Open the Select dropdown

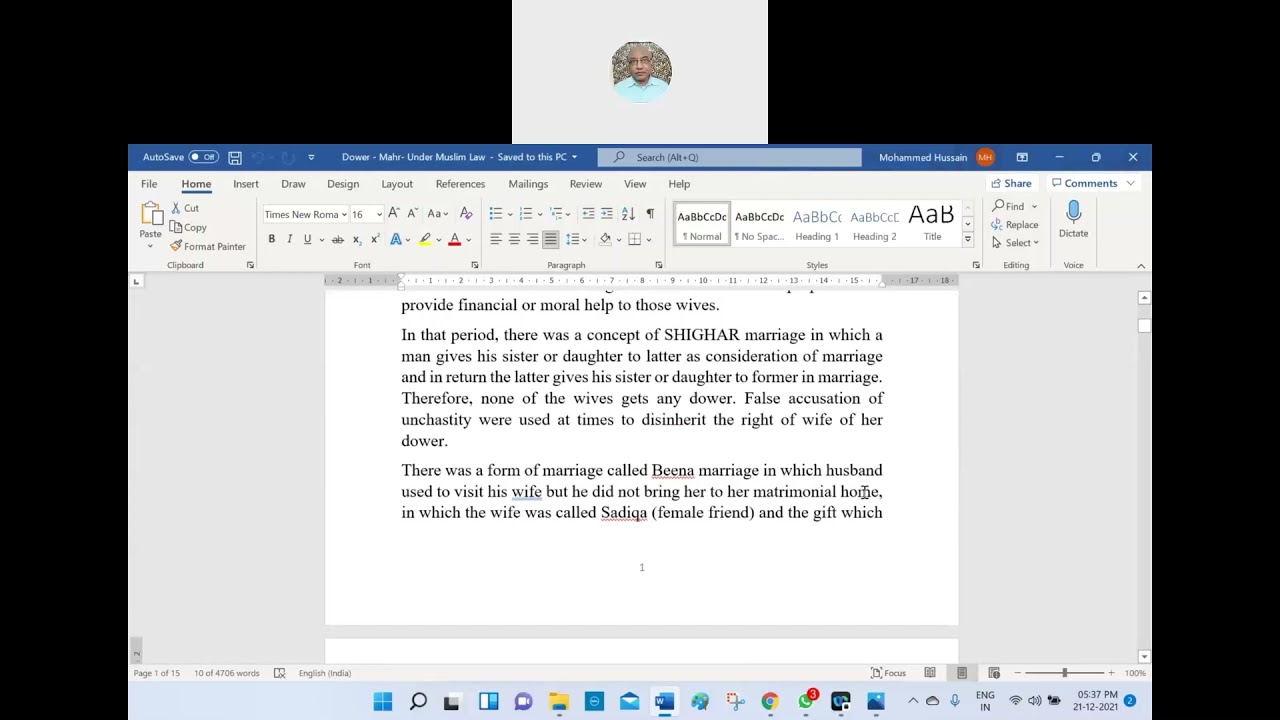pos(1015,243)
